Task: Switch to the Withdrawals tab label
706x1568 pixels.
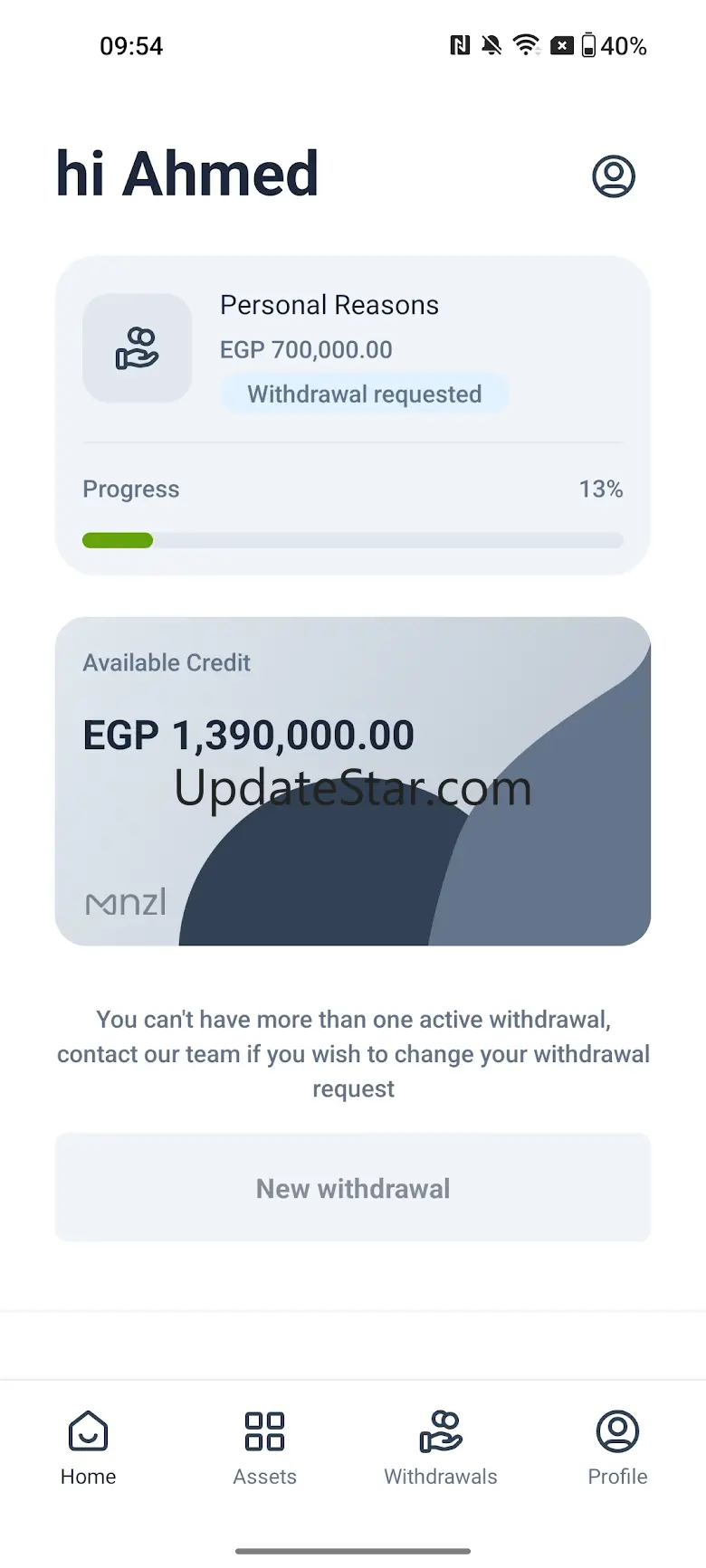Action: click(441, 1477)
